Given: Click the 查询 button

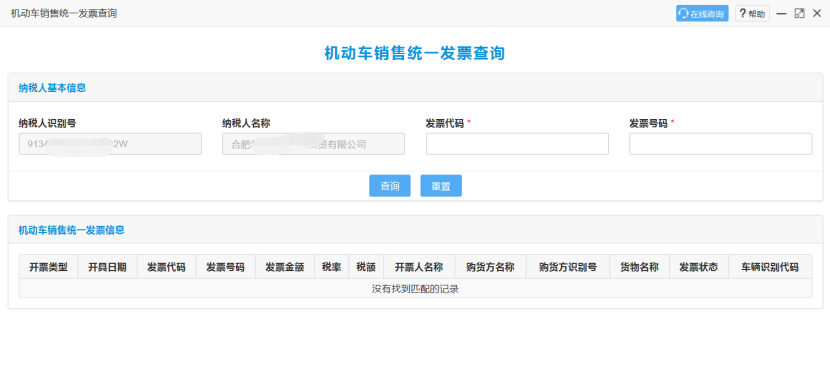Looking at the screenshot, I should click(390, 186).
